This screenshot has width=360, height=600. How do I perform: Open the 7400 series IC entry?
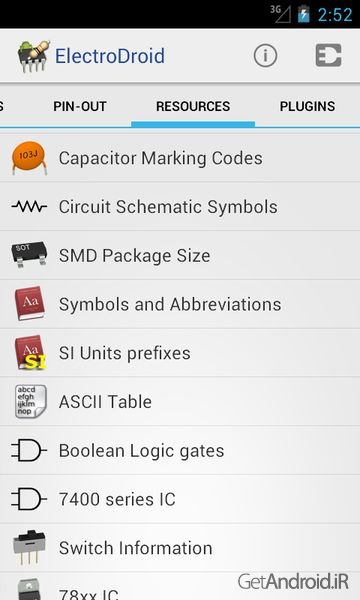(180, 499)
